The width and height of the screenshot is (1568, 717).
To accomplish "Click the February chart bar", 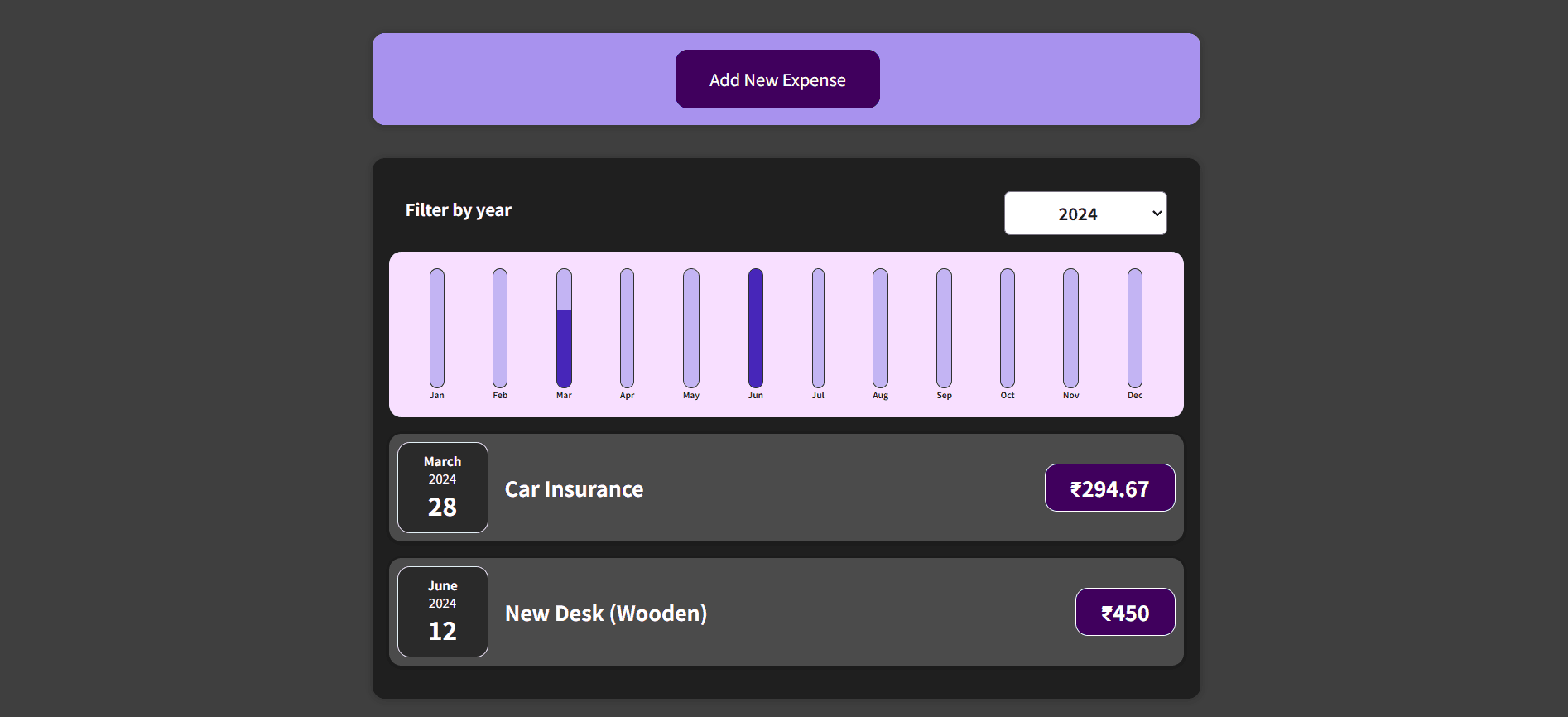I will pyautogui.click(x=500, y=328).
